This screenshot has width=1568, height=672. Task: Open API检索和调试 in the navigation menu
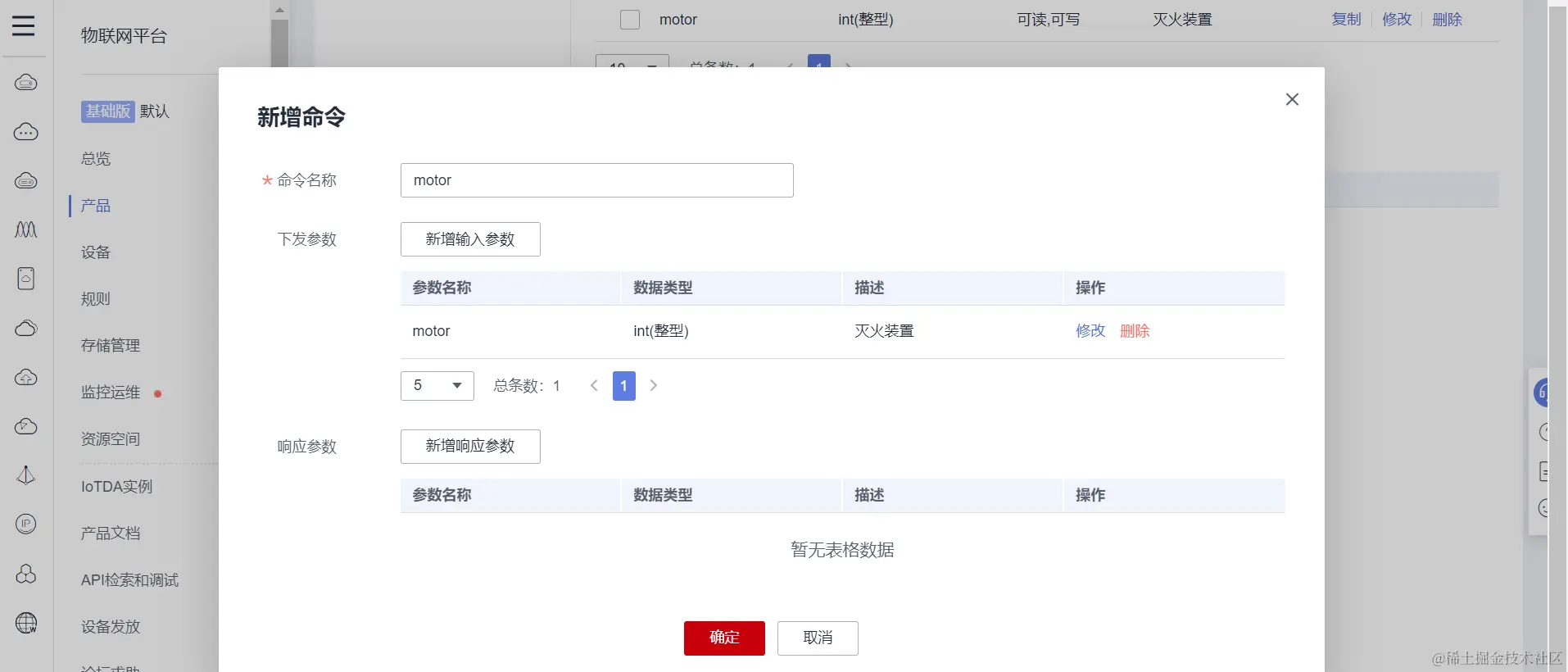129,580
